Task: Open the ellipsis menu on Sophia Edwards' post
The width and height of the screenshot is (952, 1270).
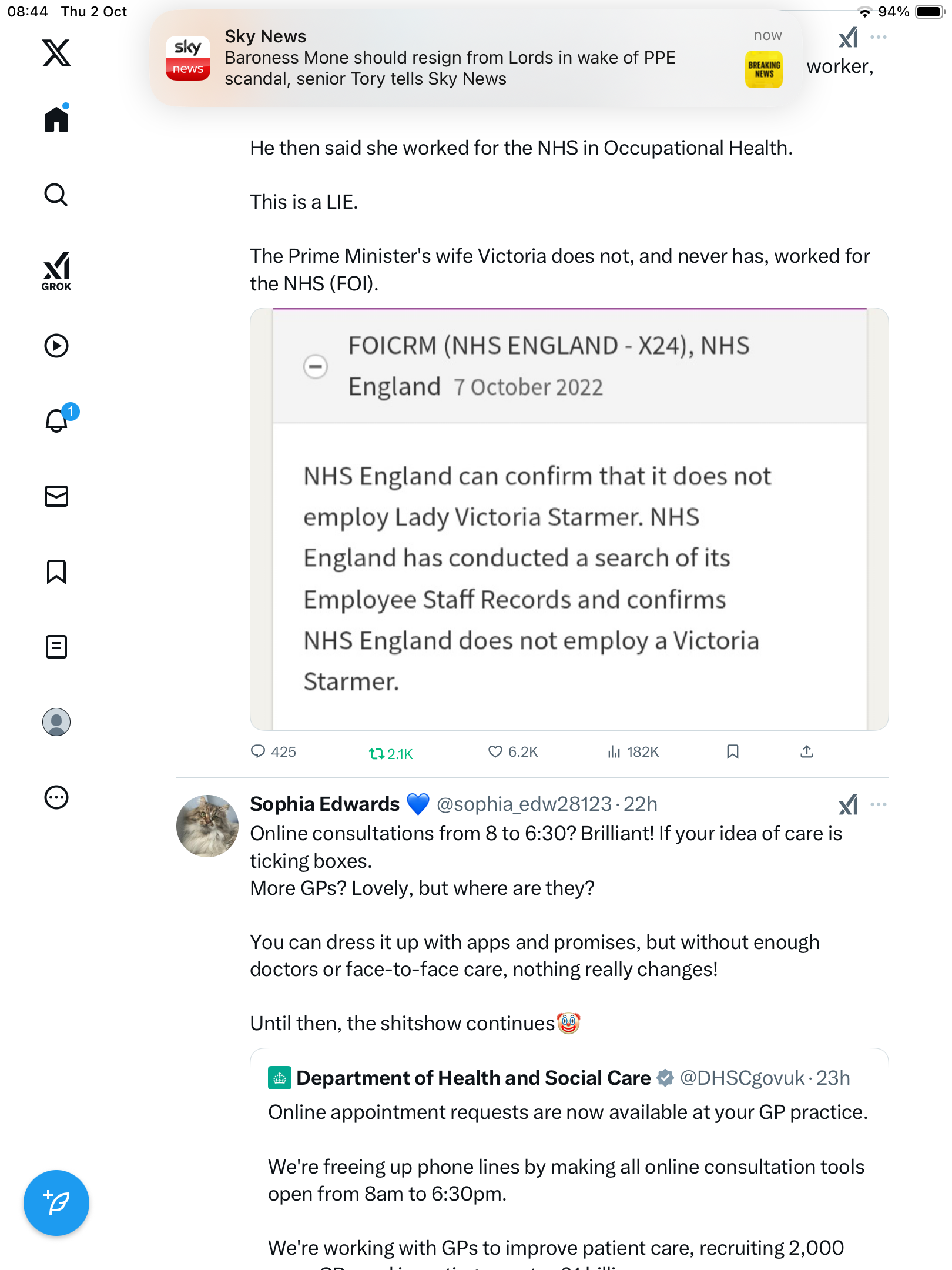Action: [x=878, y=804]
